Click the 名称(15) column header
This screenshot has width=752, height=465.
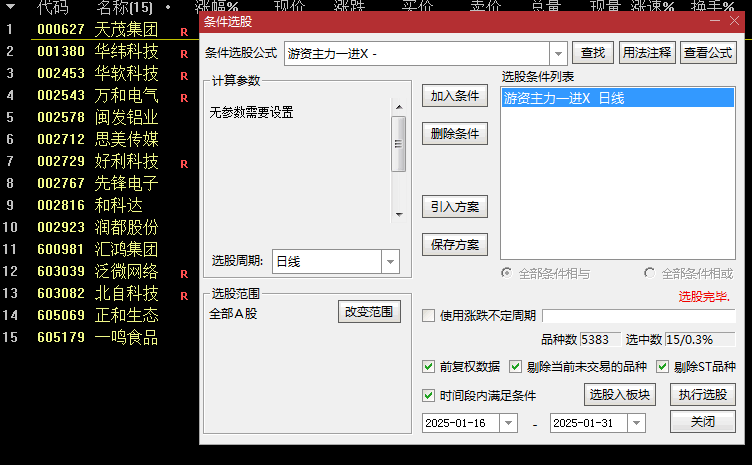tap(124, 7)
